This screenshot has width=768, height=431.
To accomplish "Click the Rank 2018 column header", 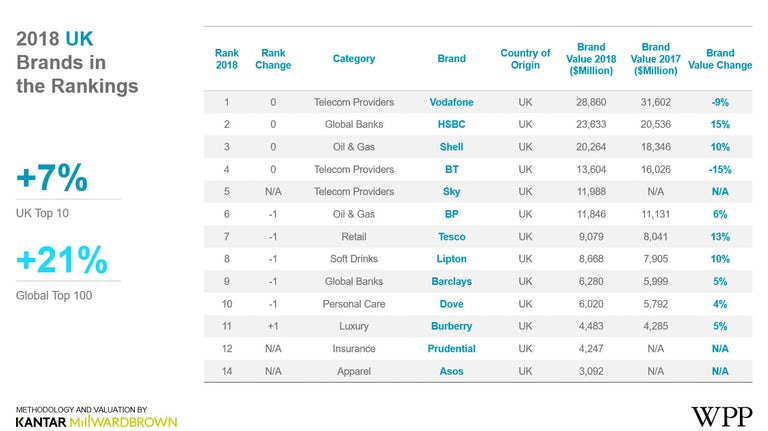I will click(227, 59).
